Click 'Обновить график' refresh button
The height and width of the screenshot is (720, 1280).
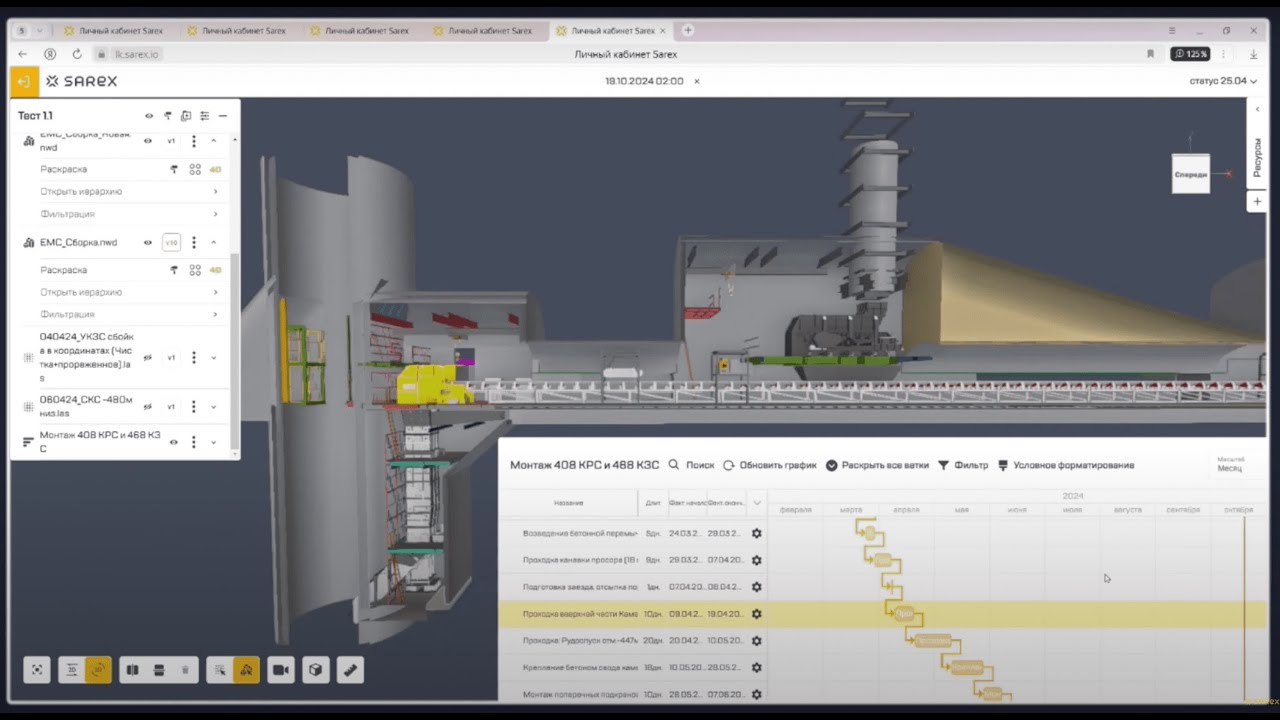click(x=770, y=465)
